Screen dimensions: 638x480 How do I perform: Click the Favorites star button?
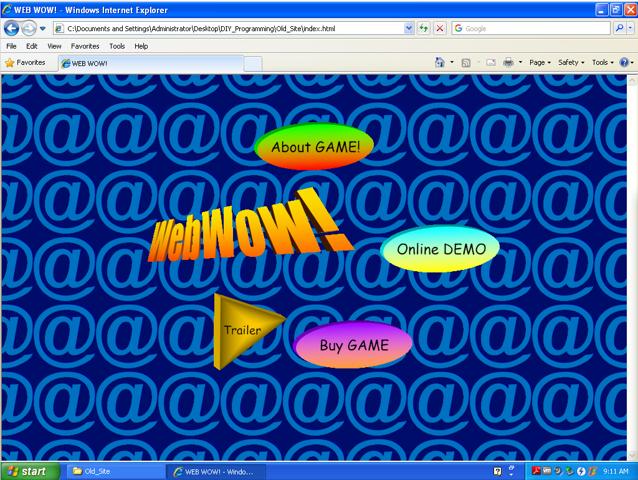coord(25,63)
